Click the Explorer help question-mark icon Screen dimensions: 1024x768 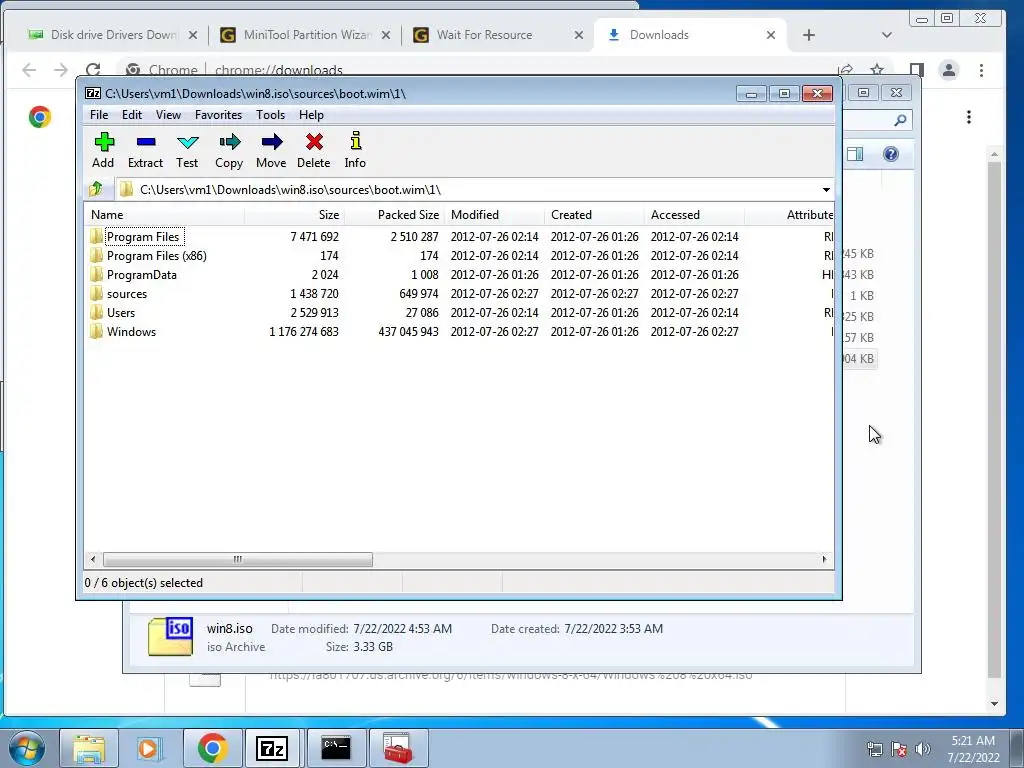click(x=891, y=154)
